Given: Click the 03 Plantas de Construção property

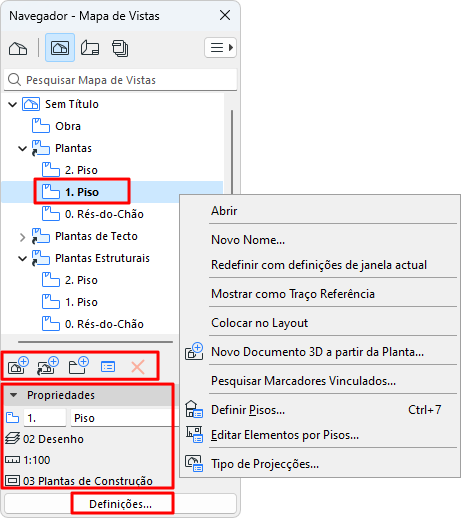Looking at the screenshot, I should 88,481.
